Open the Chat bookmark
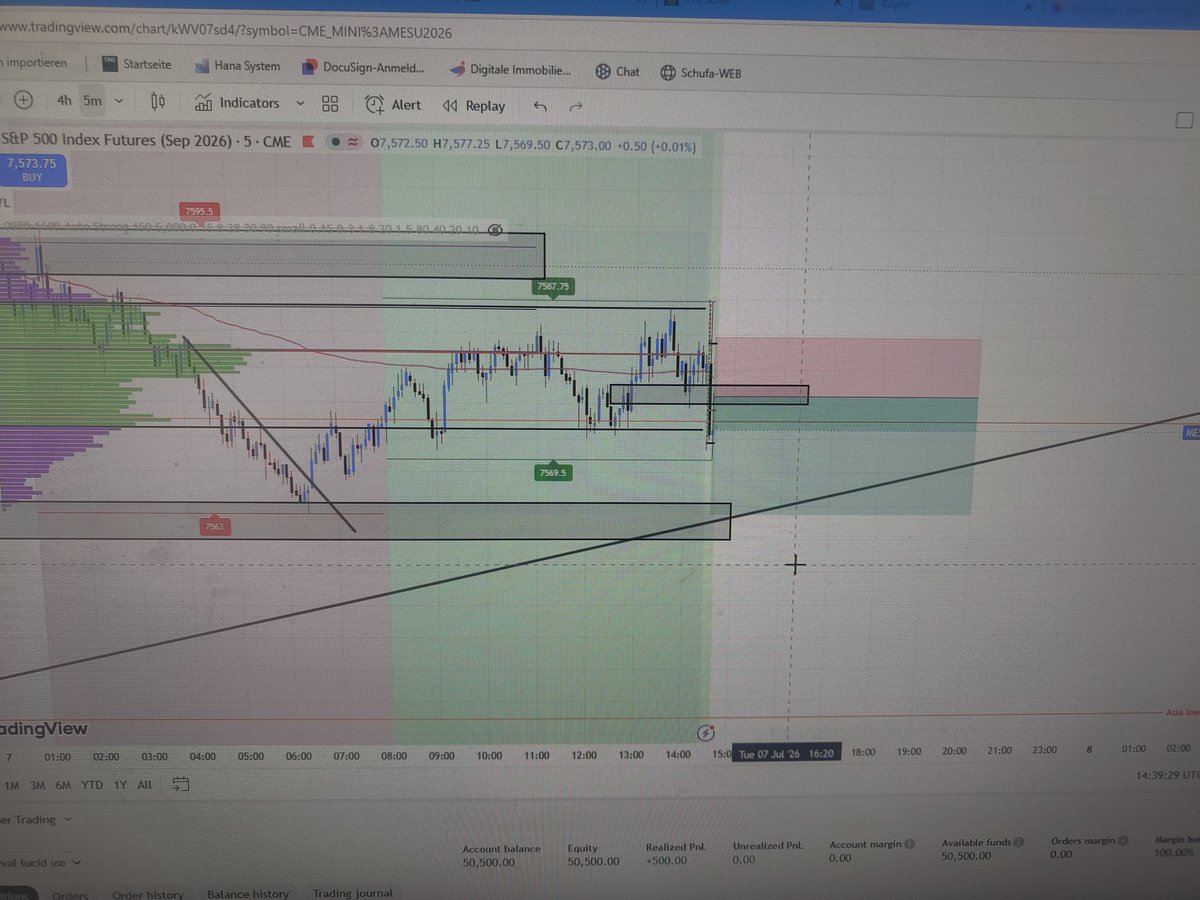This screenshot has height=900, width=1200. click(617, 71)
